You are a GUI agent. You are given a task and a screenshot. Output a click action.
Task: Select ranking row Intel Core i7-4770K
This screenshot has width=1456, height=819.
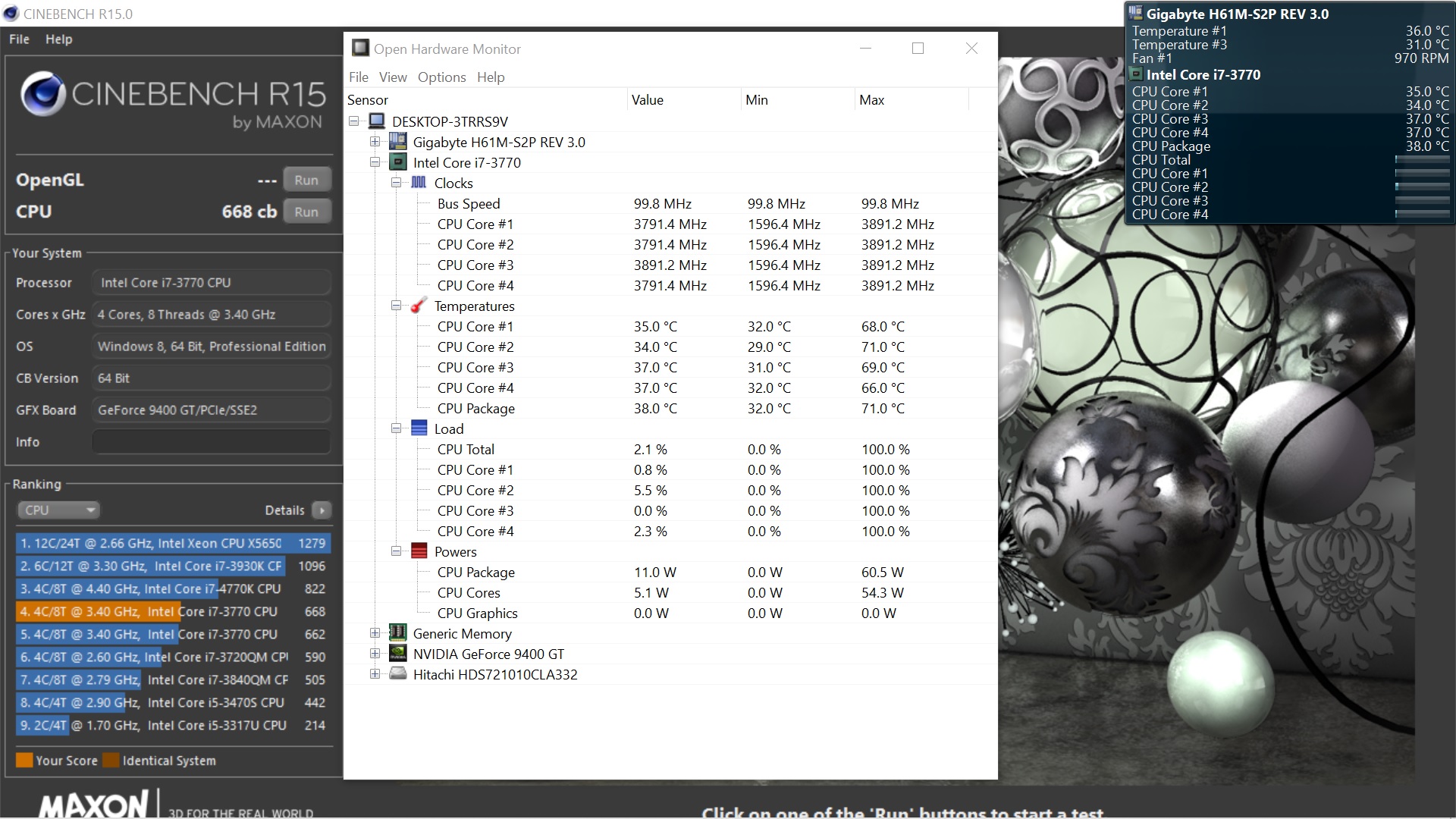coord(173,589)
